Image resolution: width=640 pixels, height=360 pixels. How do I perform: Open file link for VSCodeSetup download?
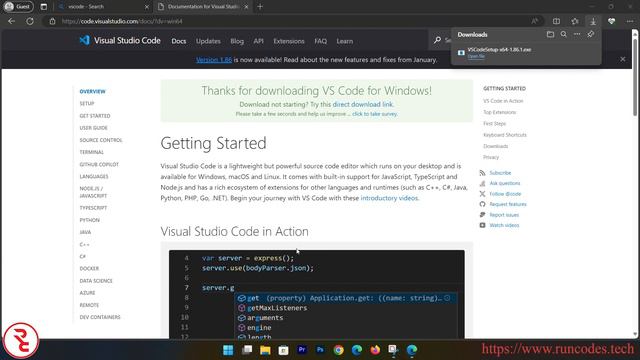point(476,56)
